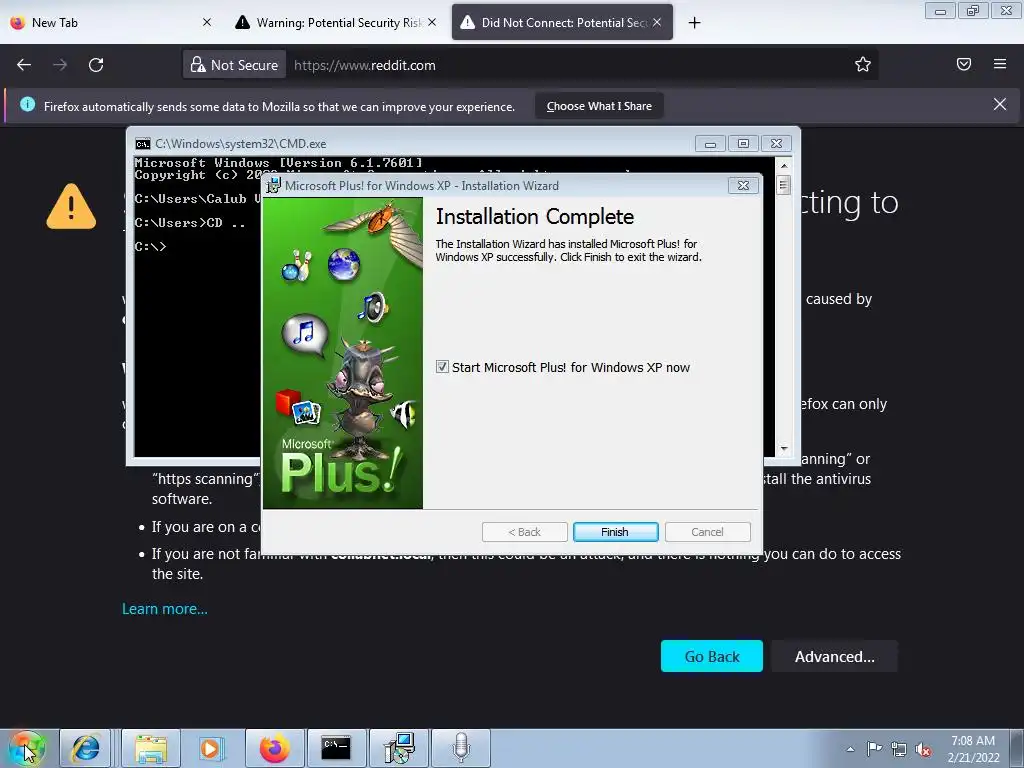Click Cancel in the installation wizard
Screen dimensions: 1024x768
[707, 532]
